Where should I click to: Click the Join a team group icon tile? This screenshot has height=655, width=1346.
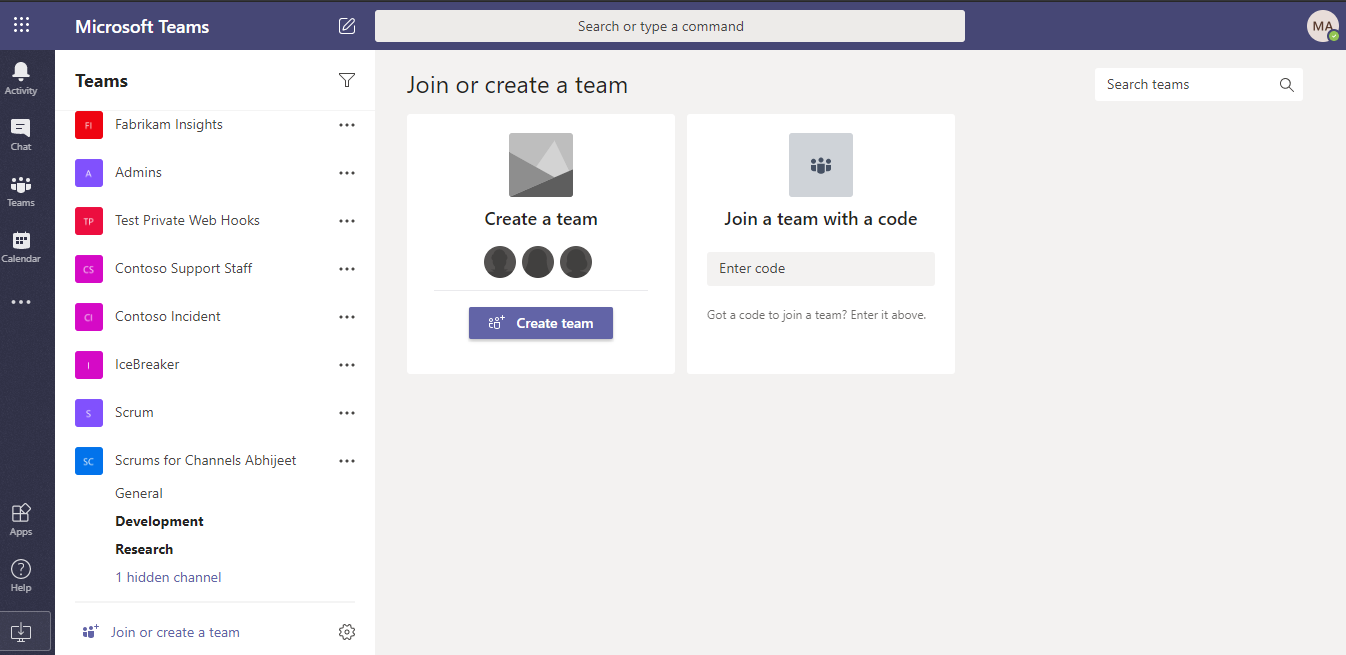821,165
